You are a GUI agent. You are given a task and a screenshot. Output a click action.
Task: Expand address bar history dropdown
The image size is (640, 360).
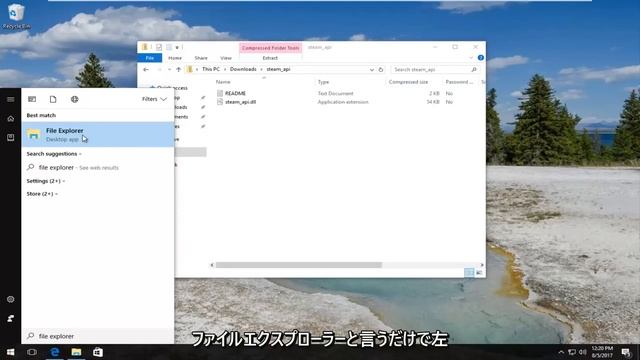pyautogui.click(x=371, y=69)
